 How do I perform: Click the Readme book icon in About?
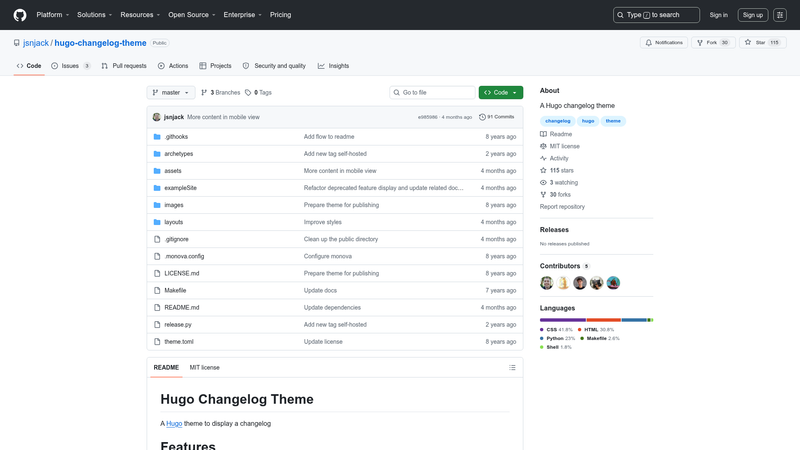click(543, 134)
